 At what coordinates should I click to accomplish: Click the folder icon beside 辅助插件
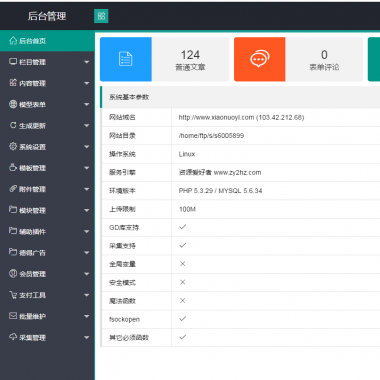pos(13,231)
